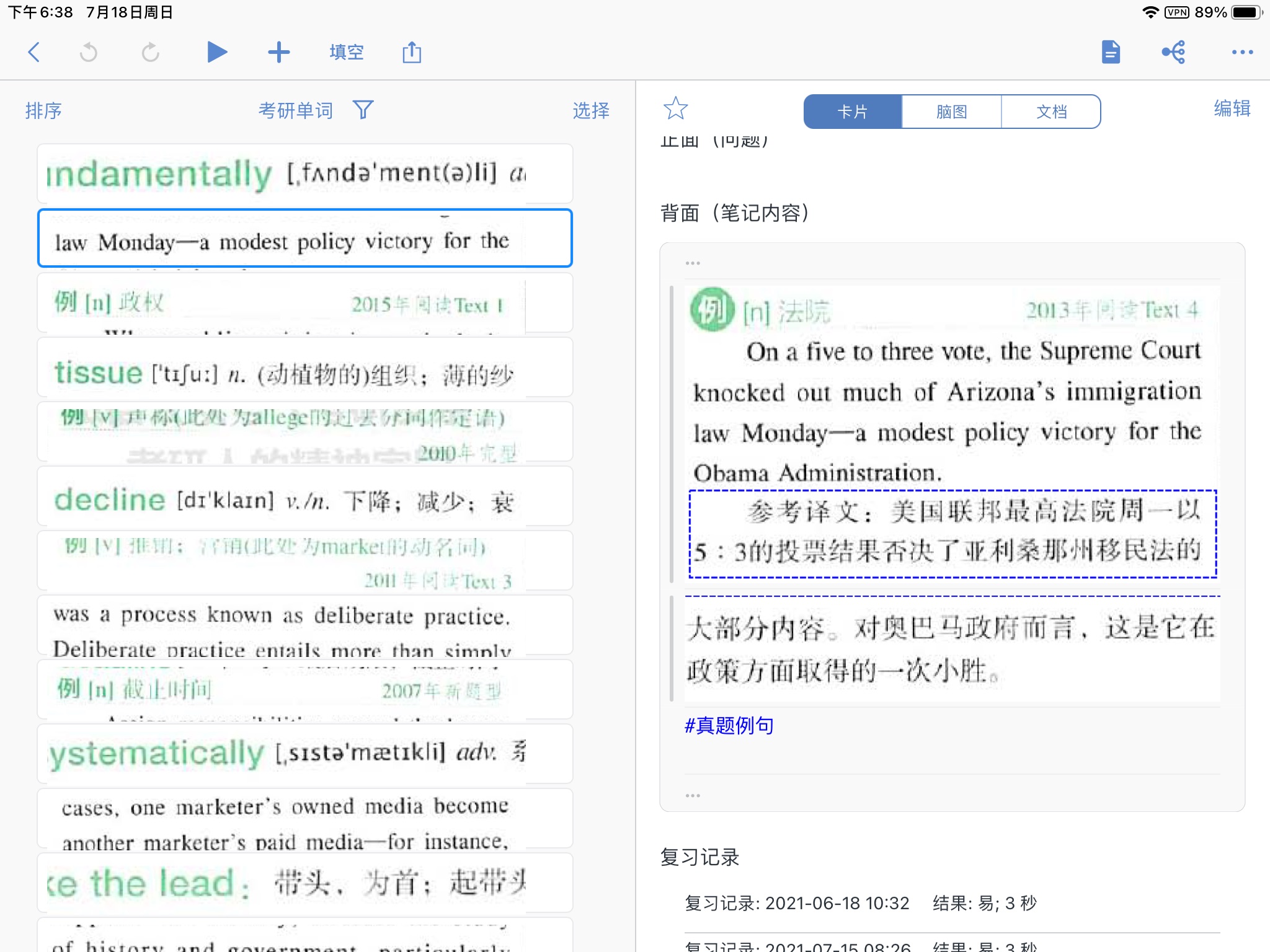Tap the back arrow icon
This screenshot has width=1270, height=952.
pos(34,52)
